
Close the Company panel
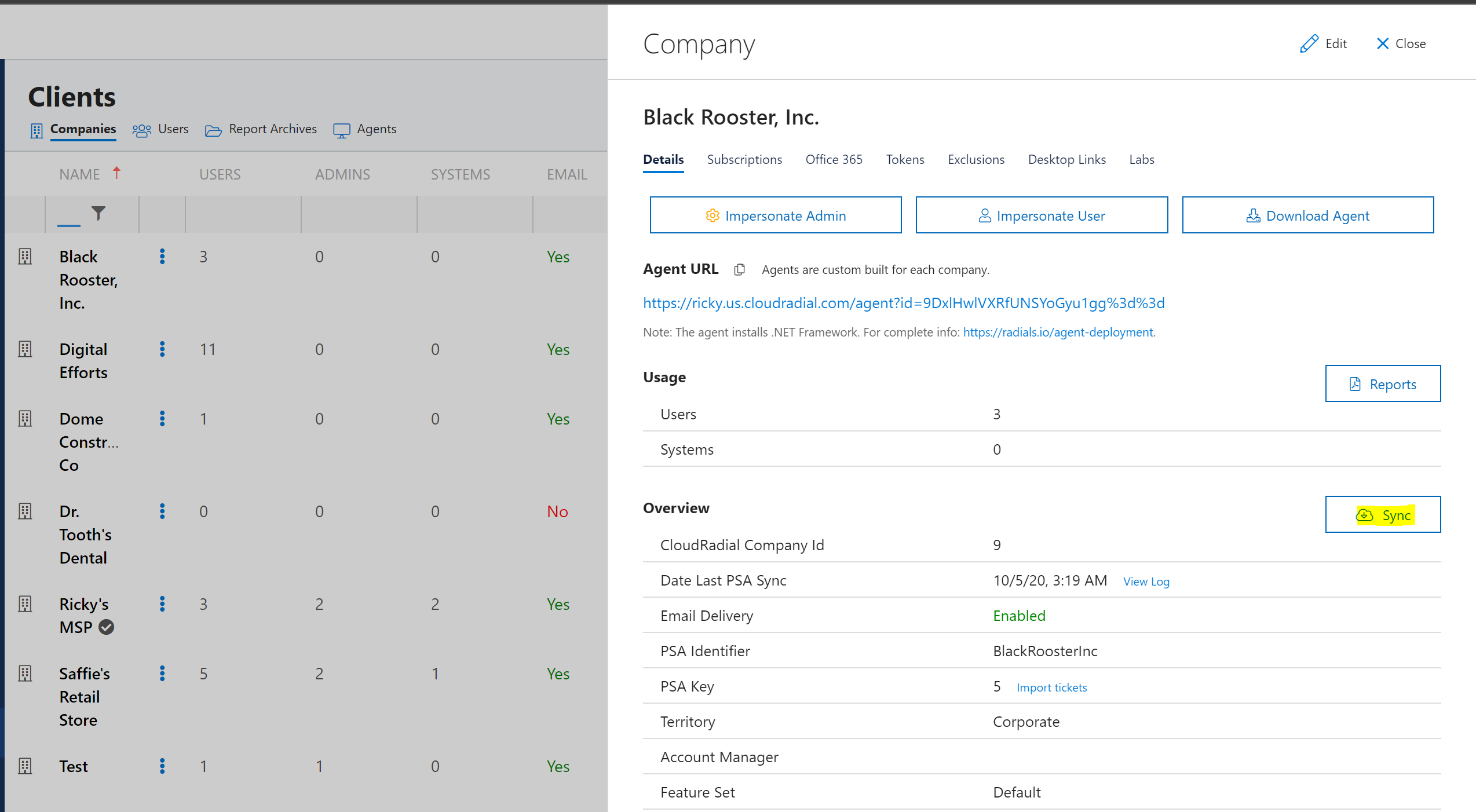[1401, 43]
